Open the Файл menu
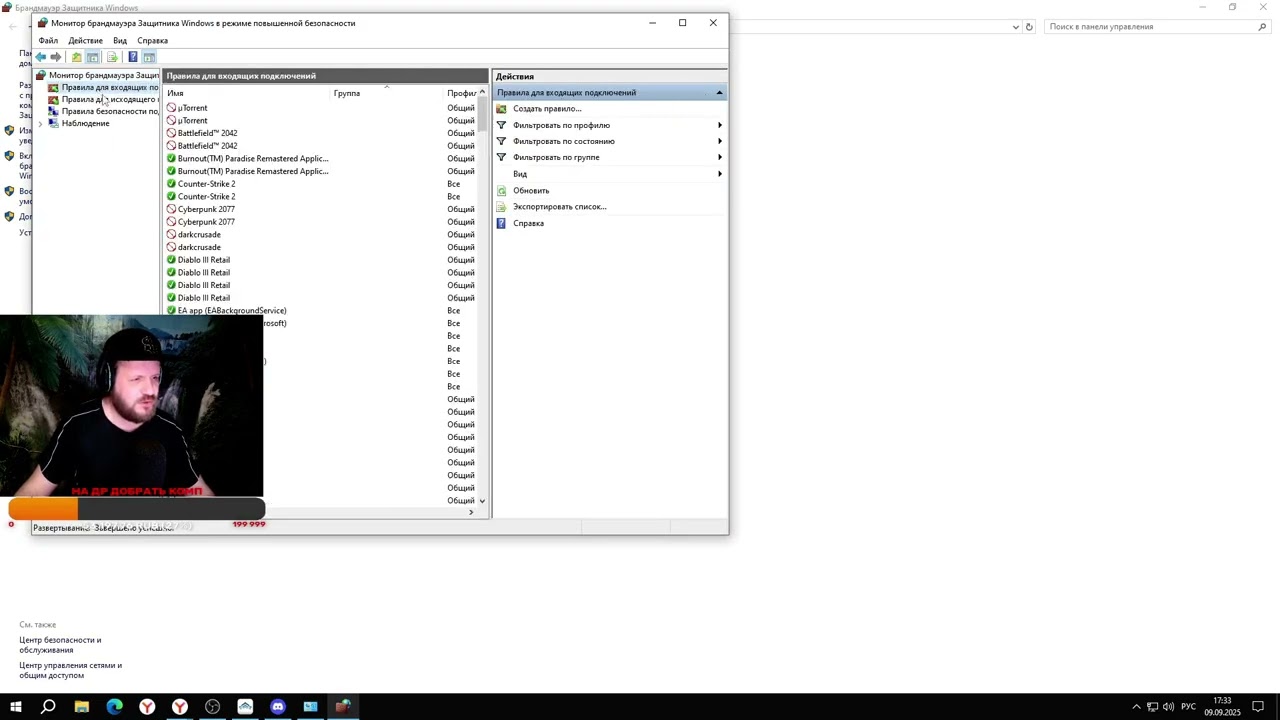This screenshot has height=720, width=1280. (48, 41)
